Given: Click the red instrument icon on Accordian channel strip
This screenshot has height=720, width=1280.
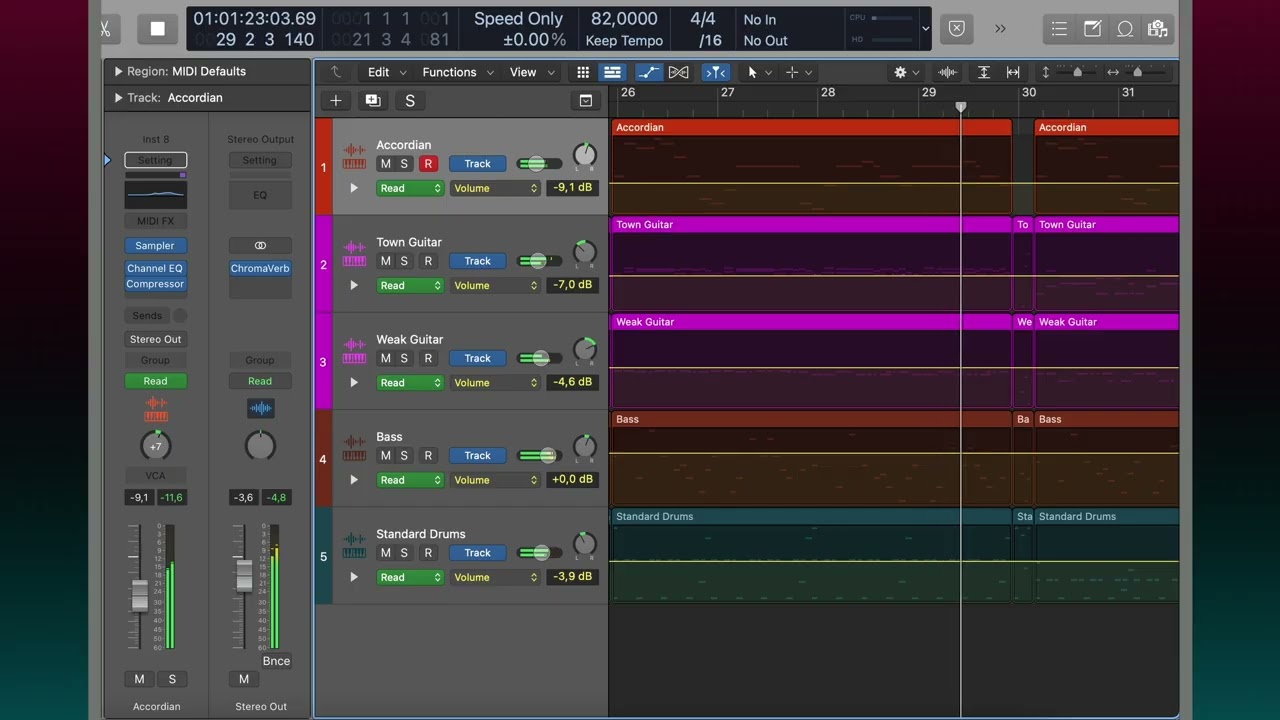Looking at the screenshot, I should pyautogui.click(x=155, y=409).
